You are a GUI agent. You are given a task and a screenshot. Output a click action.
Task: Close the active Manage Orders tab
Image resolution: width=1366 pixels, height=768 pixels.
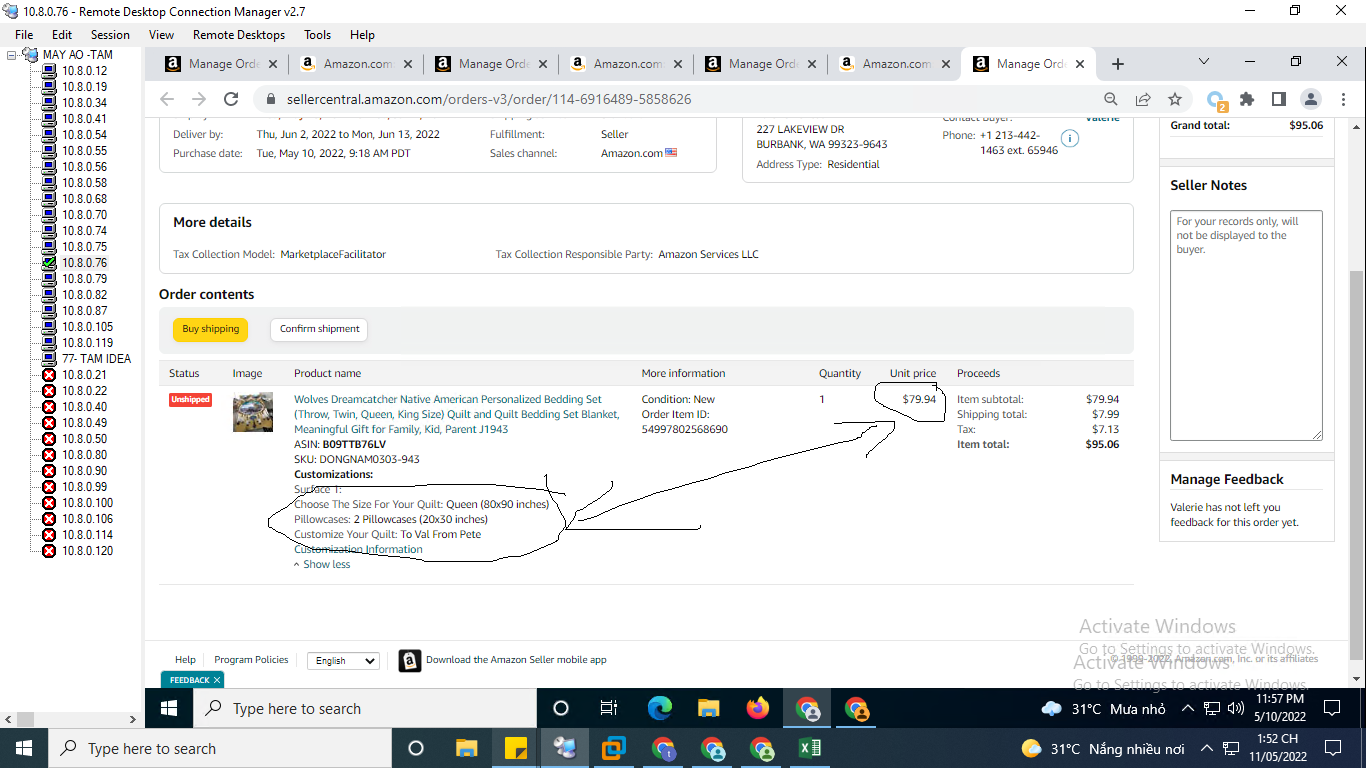1080,64
